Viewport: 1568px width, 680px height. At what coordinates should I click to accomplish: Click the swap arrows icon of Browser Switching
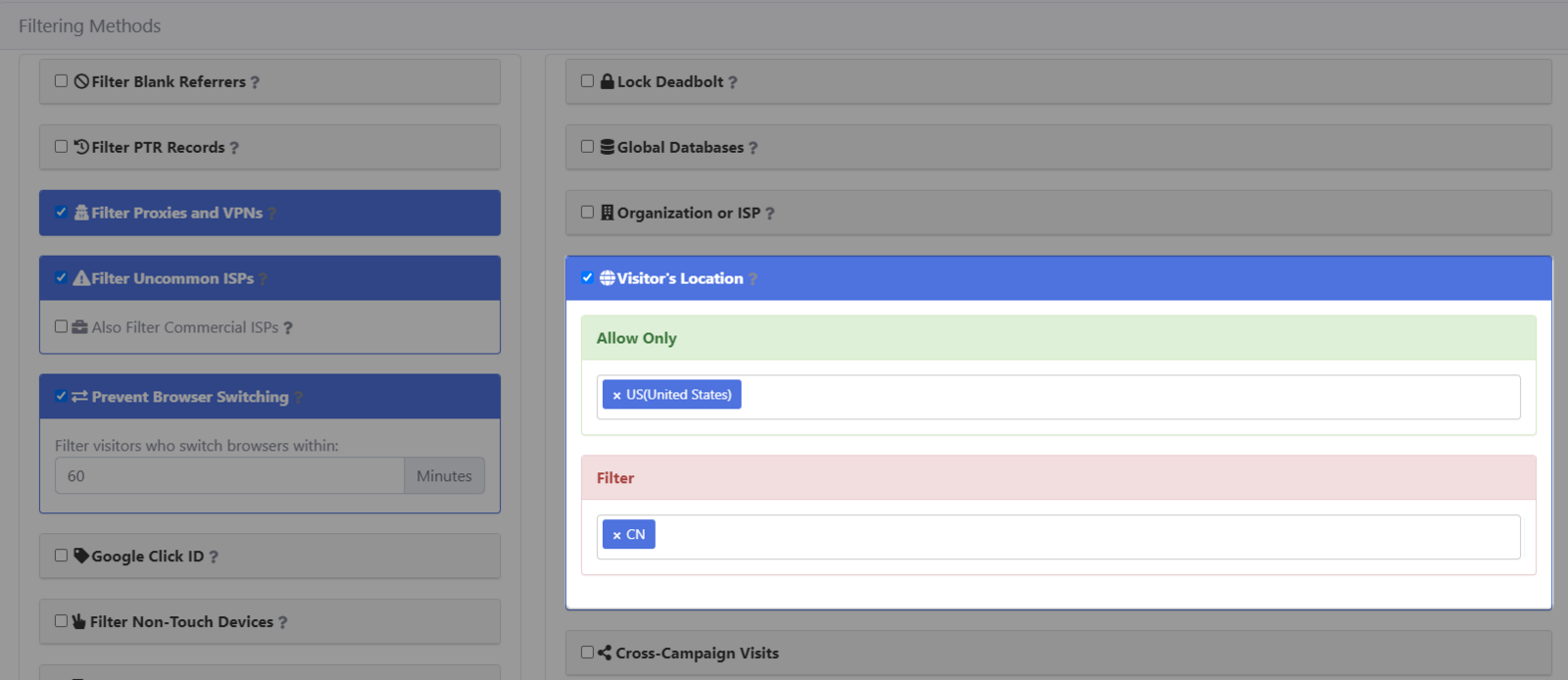click(80, 397)
